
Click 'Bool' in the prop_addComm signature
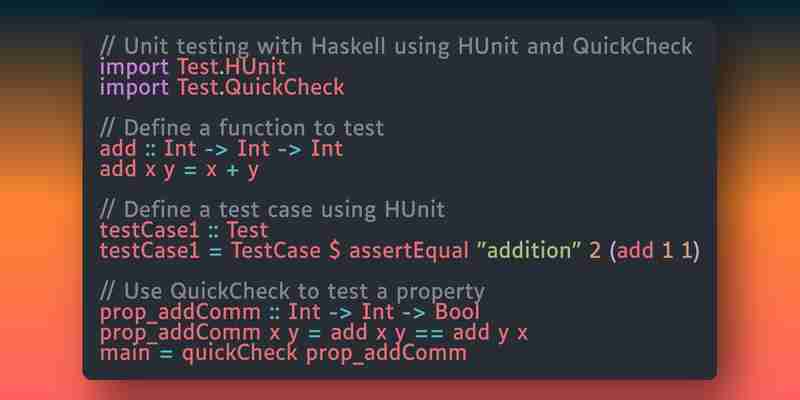pyautogui.click(x=458, y=312)
